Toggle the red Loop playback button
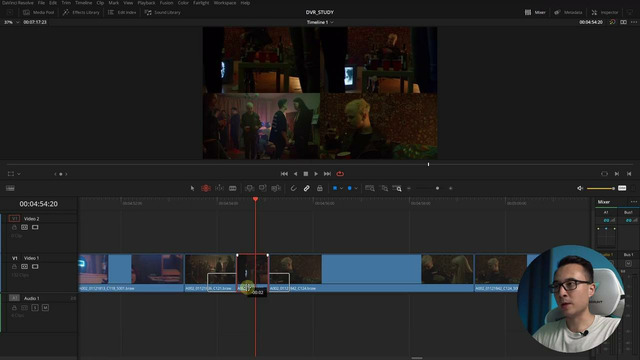 tap(340, 174)
